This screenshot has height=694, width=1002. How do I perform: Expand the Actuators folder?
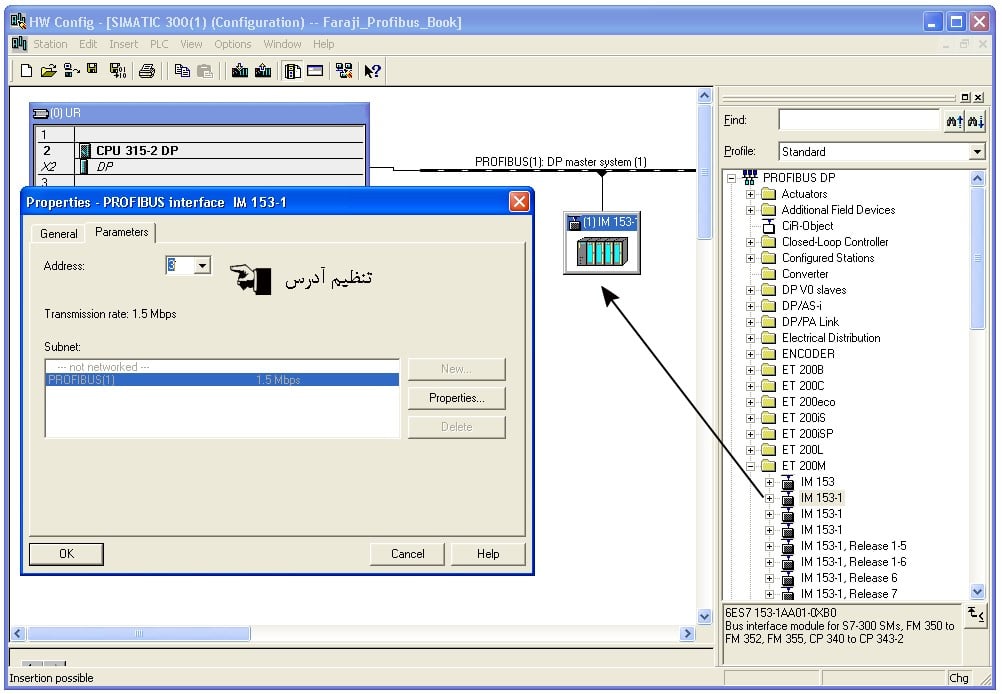tap(751, 194)
